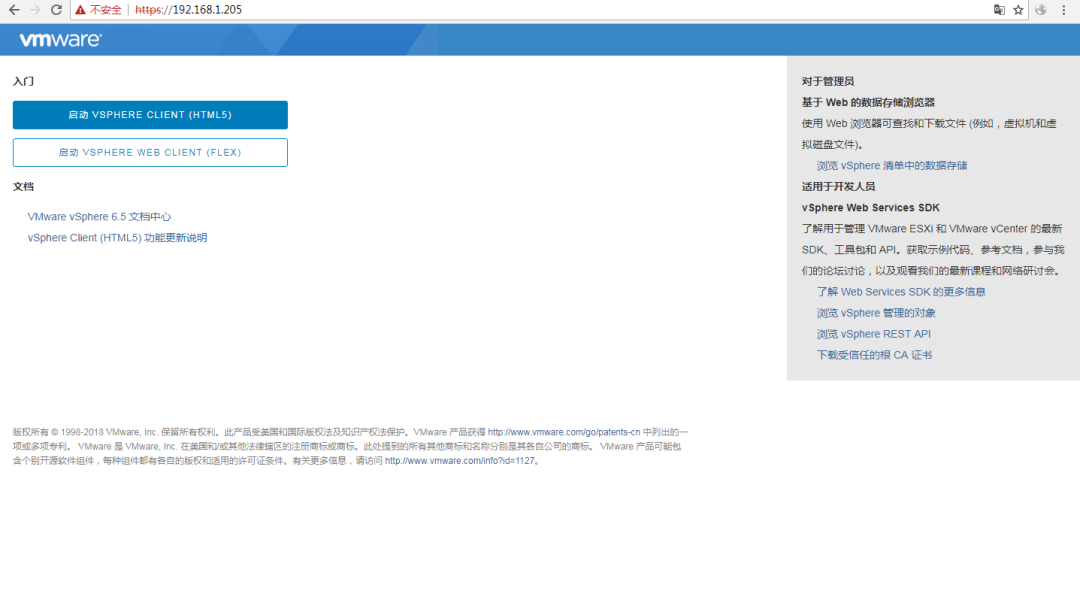Click the 对于管理员 heading
Screen dimensions: 1080x606
(x=828, y=81)
